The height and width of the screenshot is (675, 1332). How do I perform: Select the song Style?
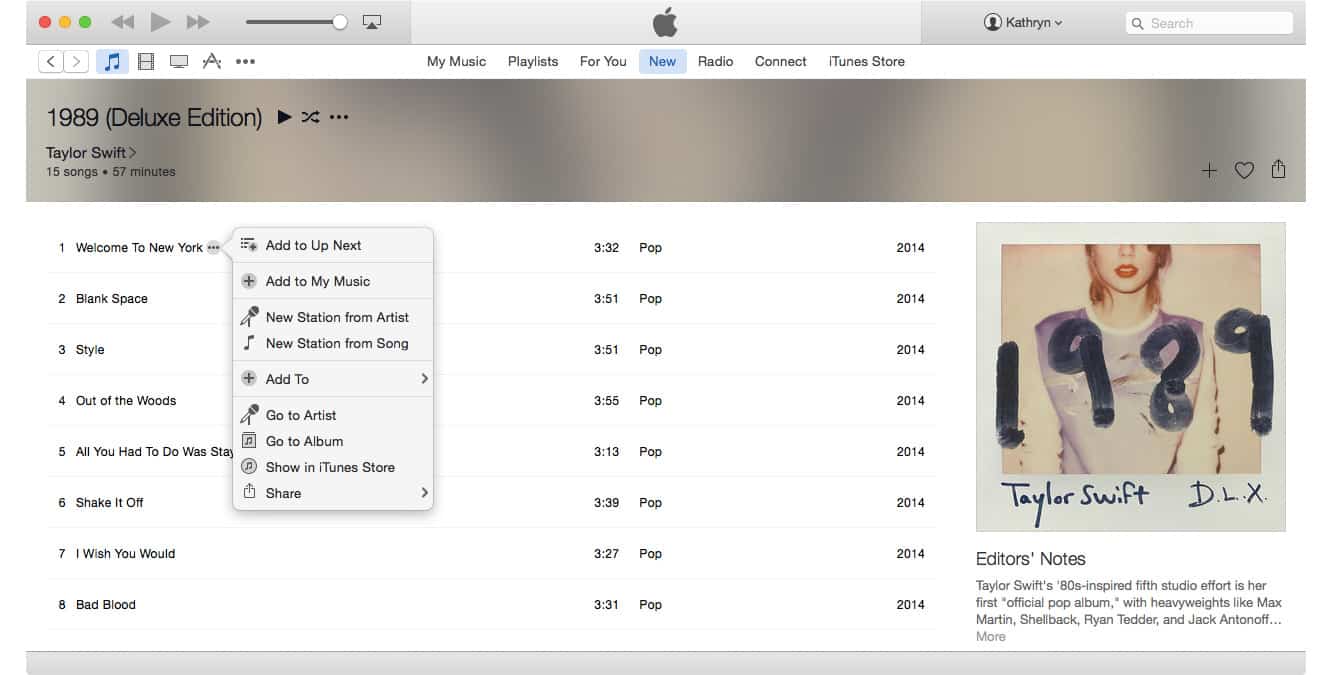click(x=90, y=350)
